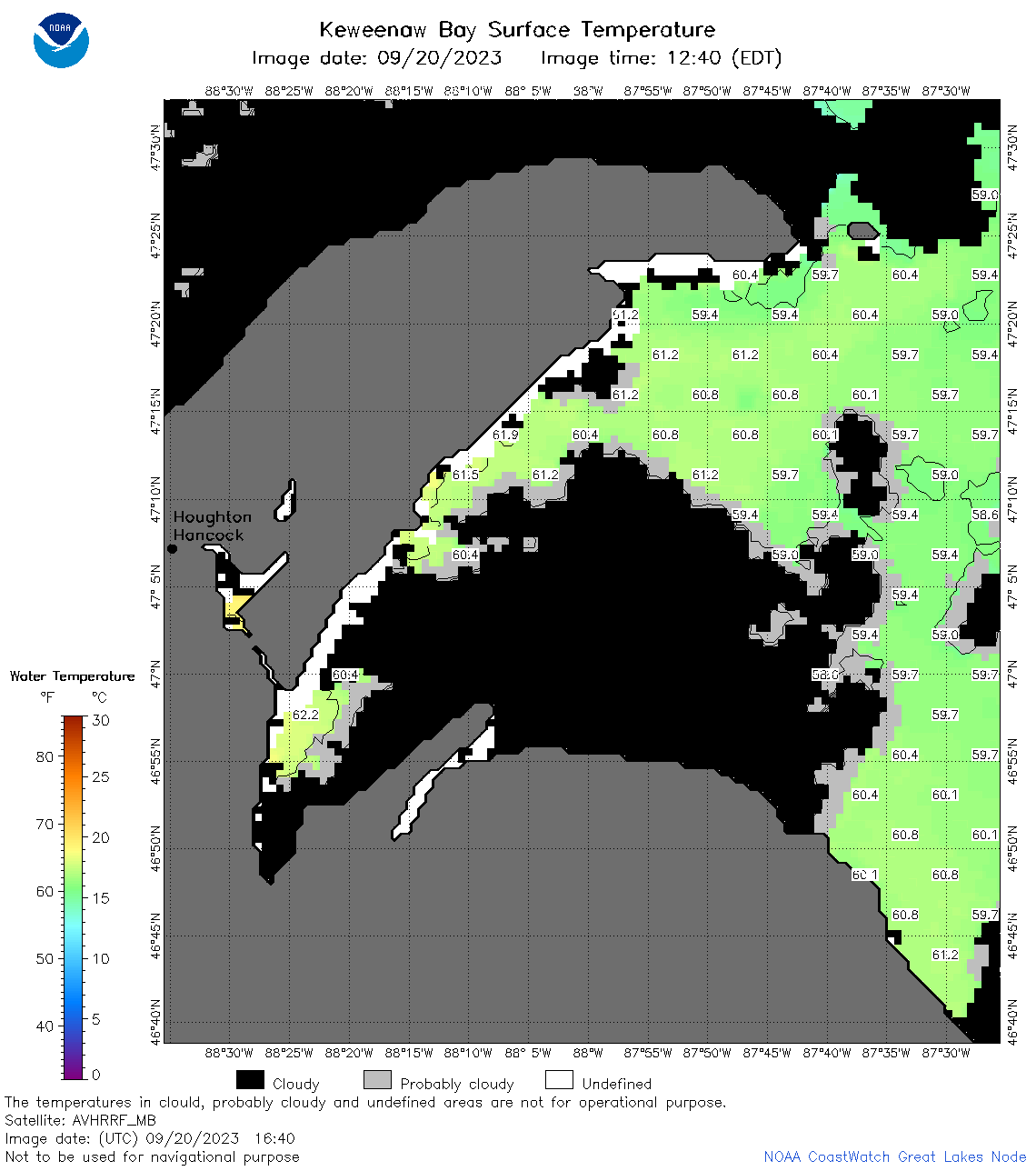1036x1171 pixels.
Task: Click the 25 tick on the Celsius scale
Action: tap(101, 776)
